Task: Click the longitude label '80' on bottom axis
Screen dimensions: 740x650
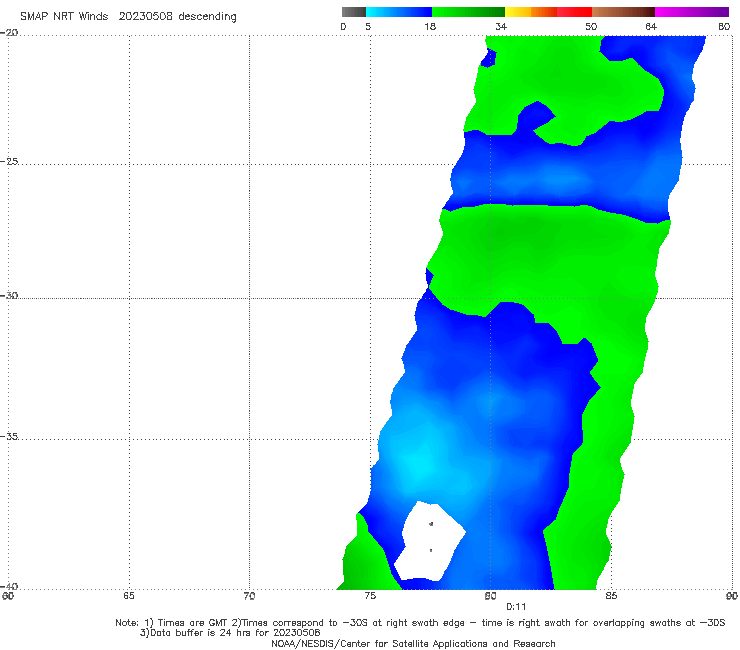Action: [490, 596]
